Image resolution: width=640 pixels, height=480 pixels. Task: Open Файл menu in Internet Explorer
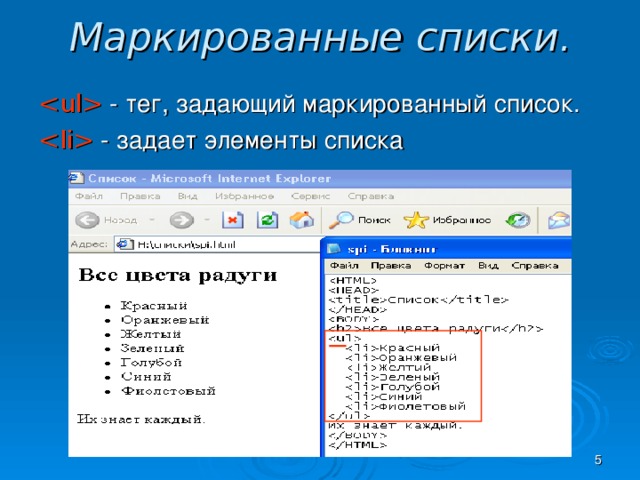(x=89, y=196)
